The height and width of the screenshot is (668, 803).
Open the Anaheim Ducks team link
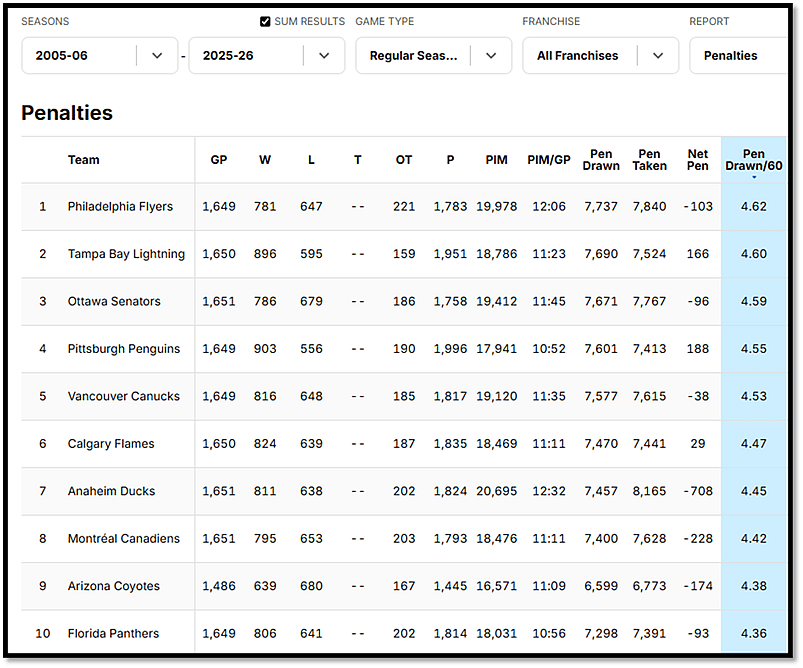111,491
